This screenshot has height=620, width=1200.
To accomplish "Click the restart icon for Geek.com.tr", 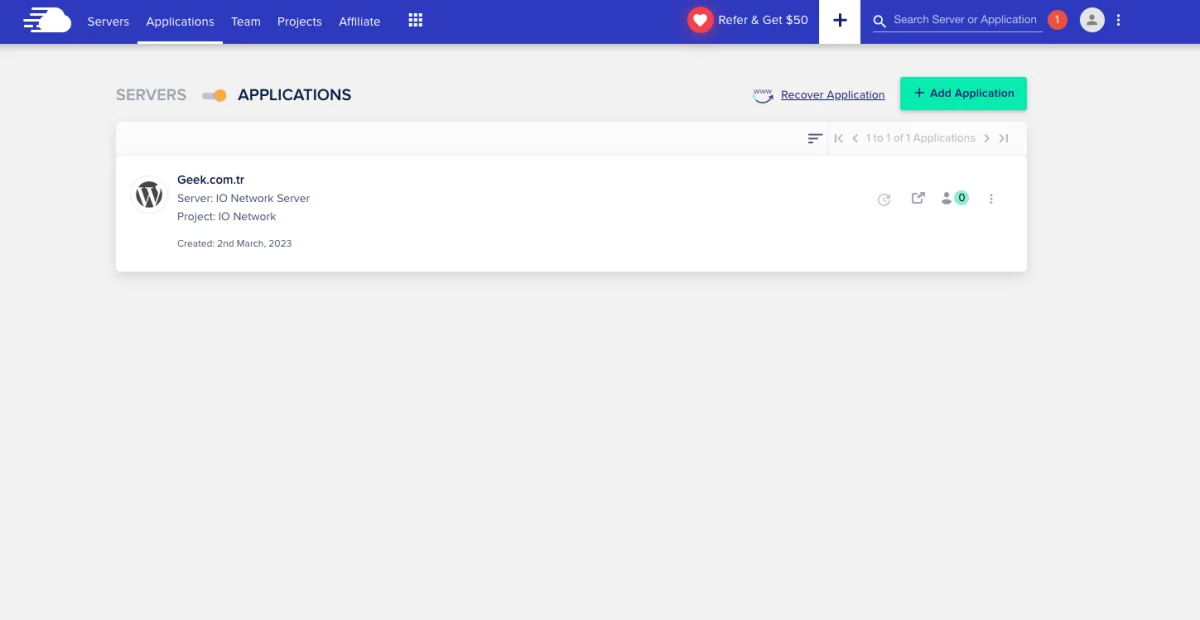I will 884,199.
